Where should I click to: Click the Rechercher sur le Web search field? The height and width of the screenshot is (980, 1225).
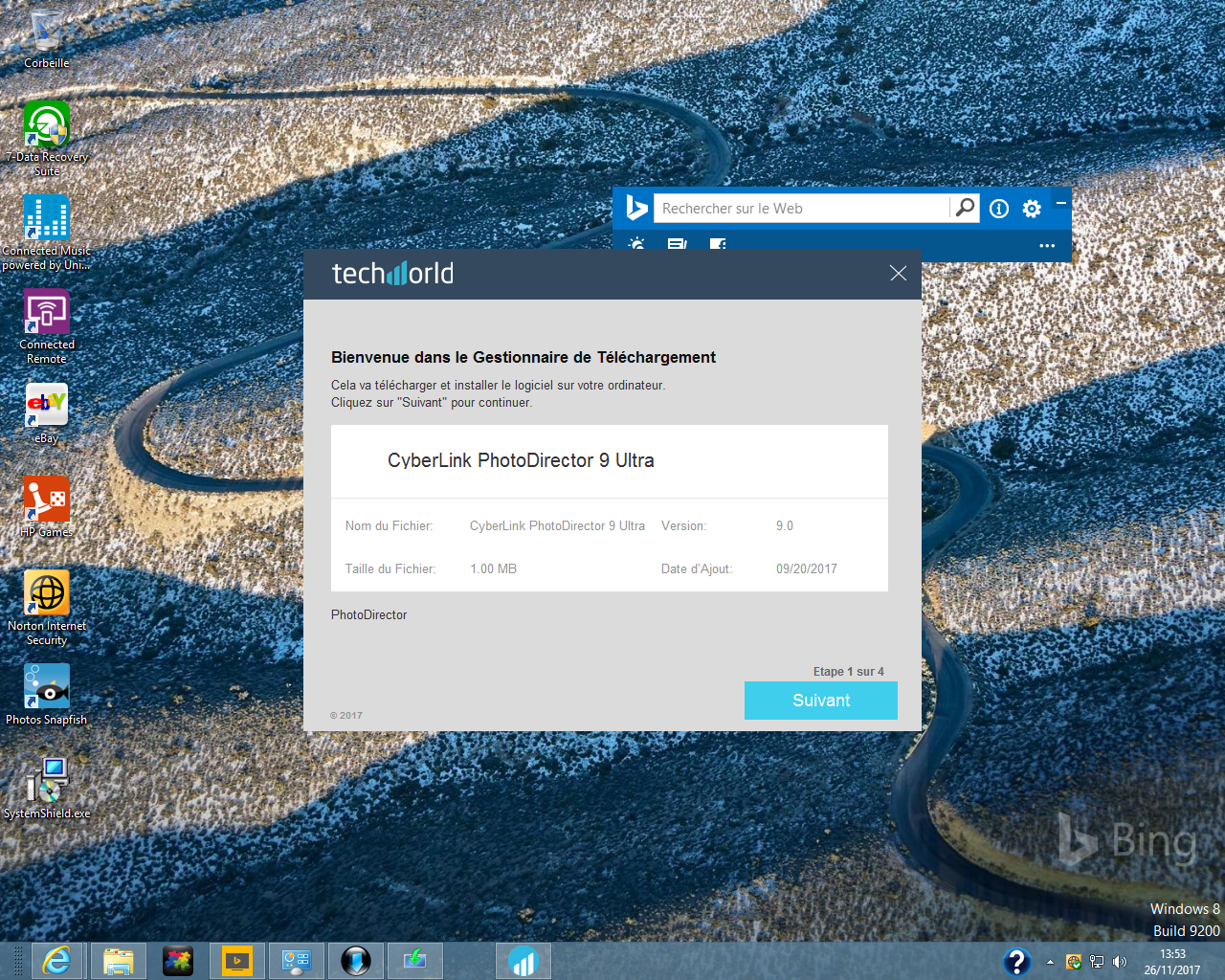click(x=802, y=209)
